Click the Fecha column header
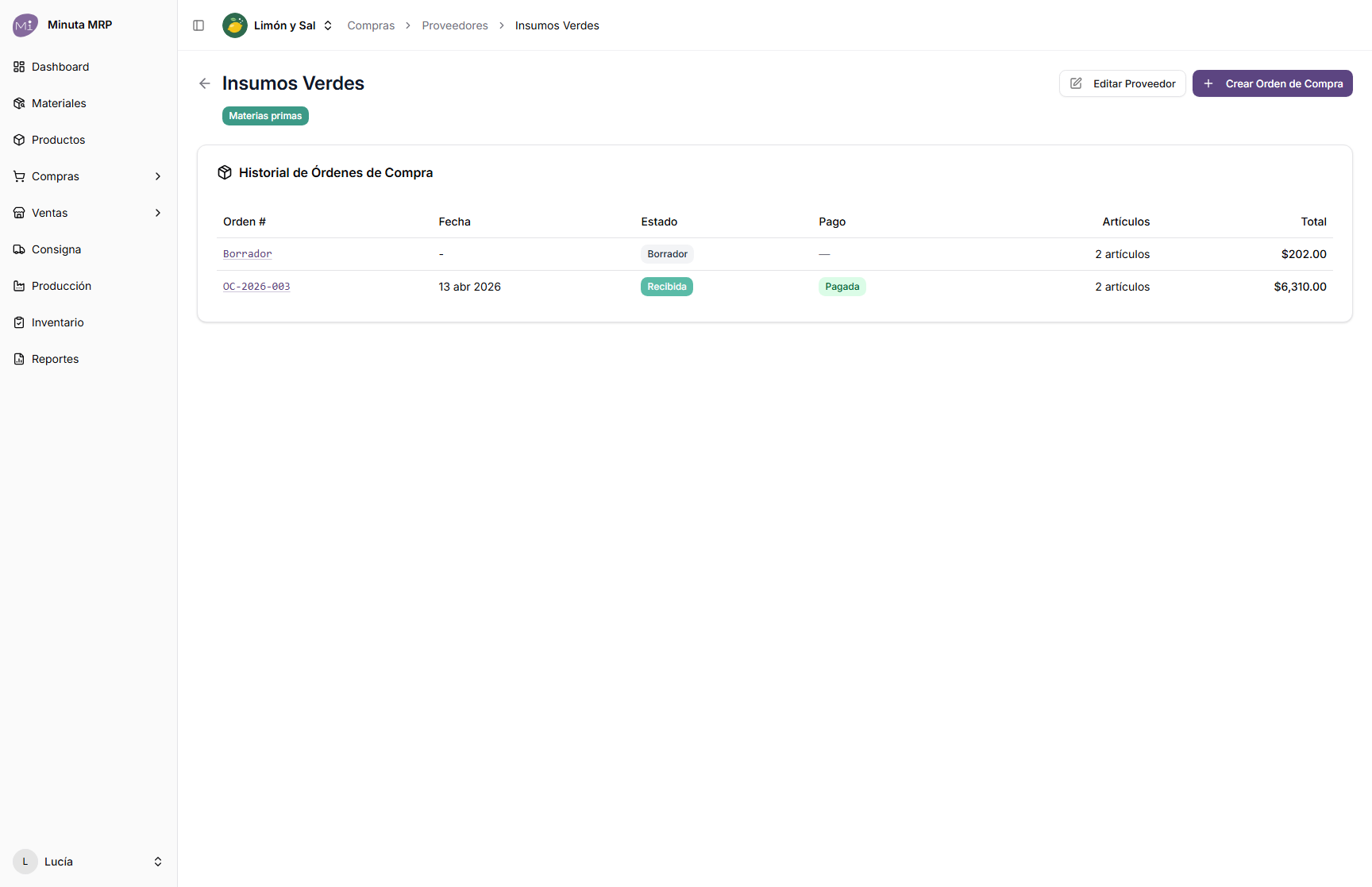Screen dimensions: 1372x887 455,222
